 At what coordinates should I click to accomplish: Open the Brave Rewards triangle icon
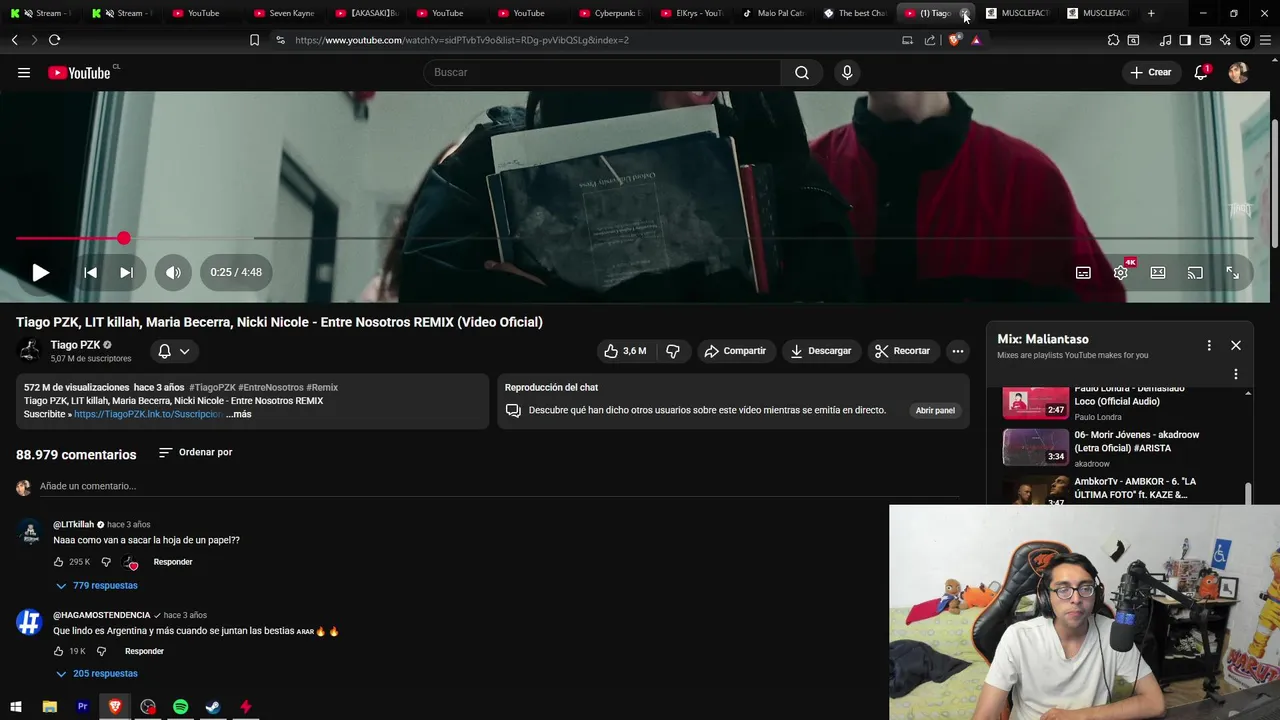tap(976, 40)
